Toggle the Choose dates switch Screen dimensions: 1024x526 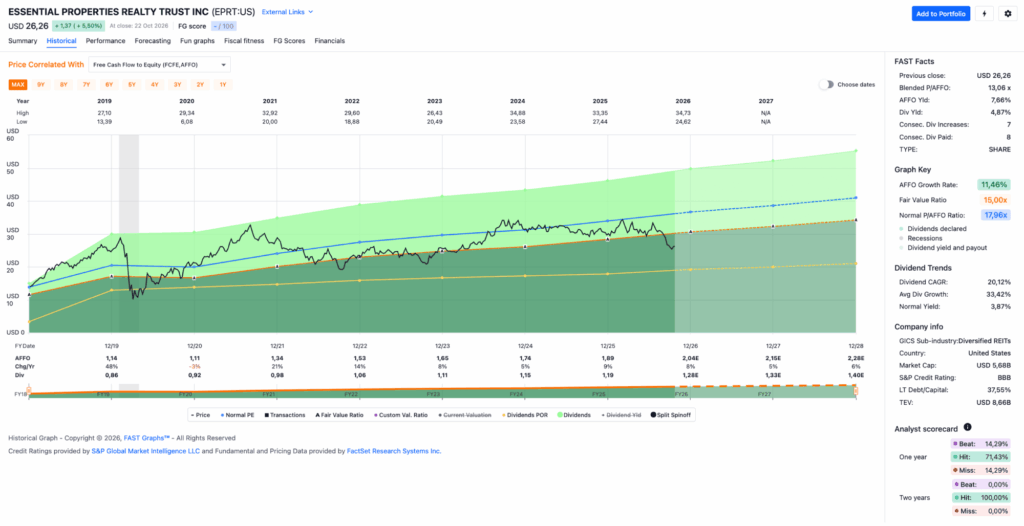(x=827, y=84)
